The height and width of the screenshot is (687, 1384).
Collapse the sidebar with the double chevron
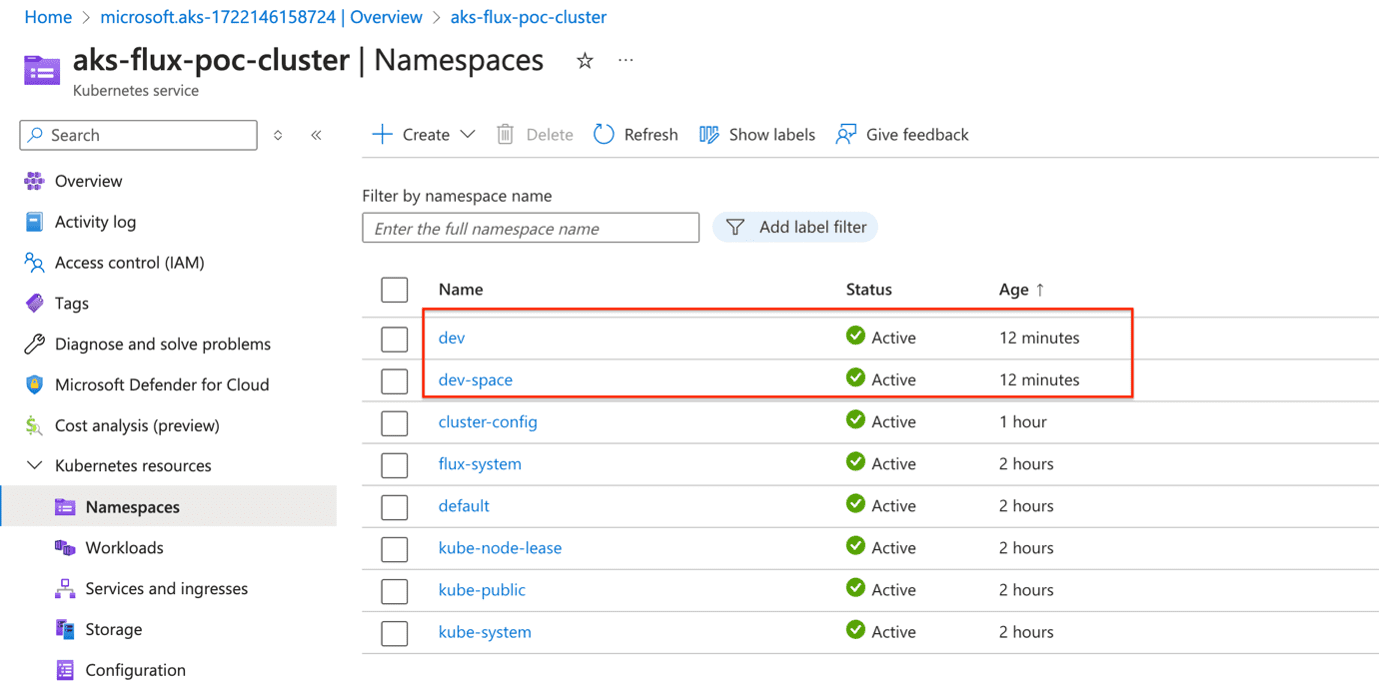coord(316,135)
